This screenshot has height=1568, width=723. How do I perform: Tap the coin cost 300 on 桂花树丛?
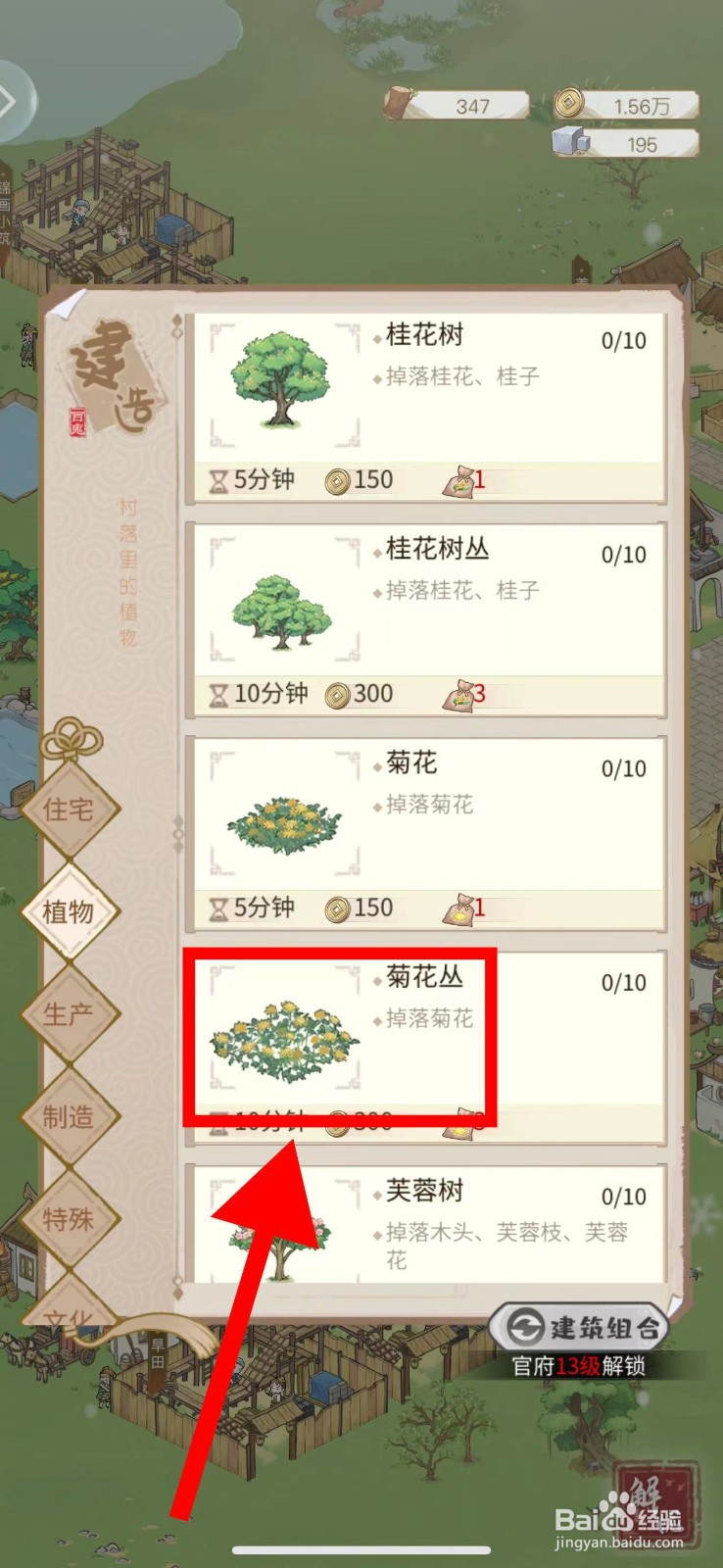pyautogui.click(x=360, y=695)
